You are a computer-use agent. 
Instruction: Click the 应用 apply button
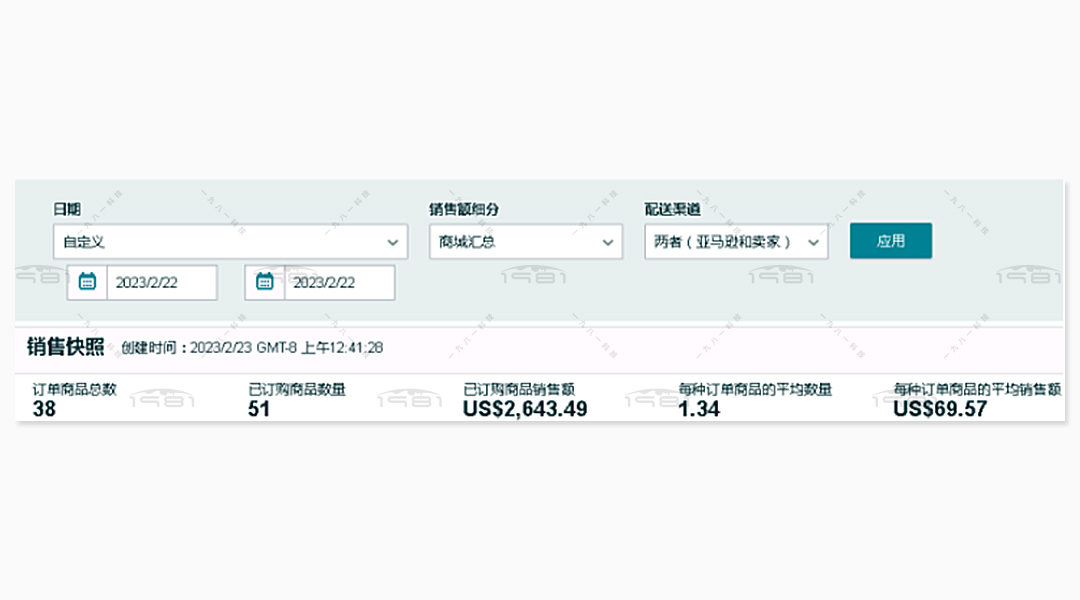pyautogui.click(x=891, y=240)
